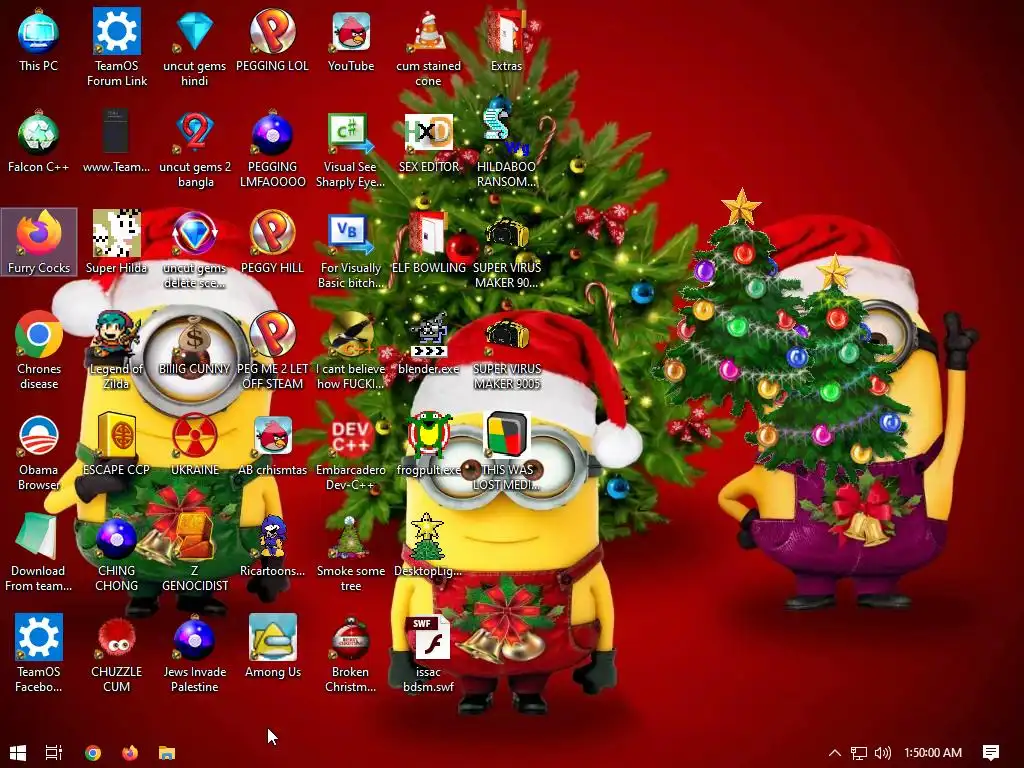Image resolution: width=1024 pixels, height=768 pixels.
Task: Open Task View on the taskbar
Action: click(54, 753)
